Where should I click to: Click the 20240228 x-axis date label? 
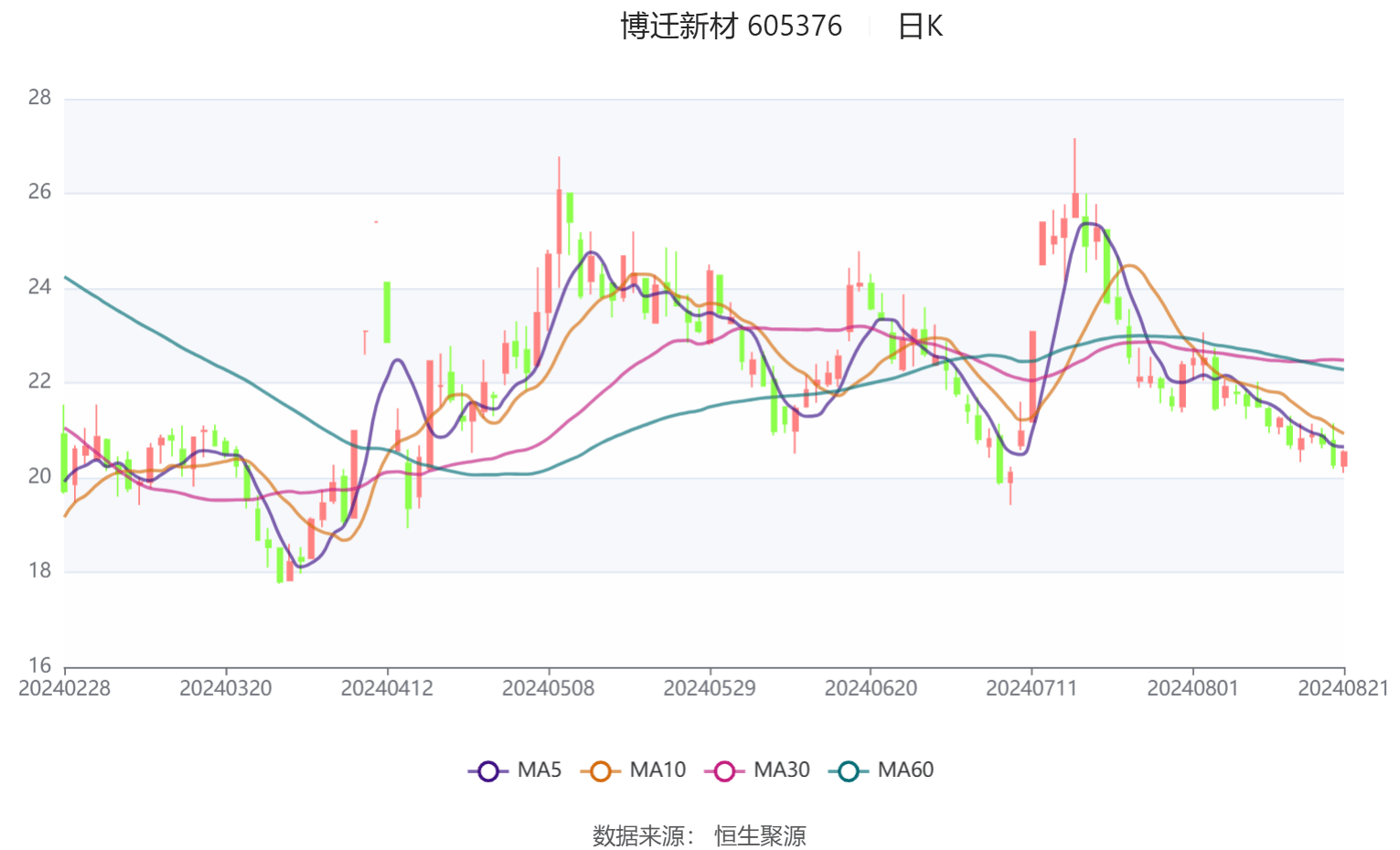(64, 688)
